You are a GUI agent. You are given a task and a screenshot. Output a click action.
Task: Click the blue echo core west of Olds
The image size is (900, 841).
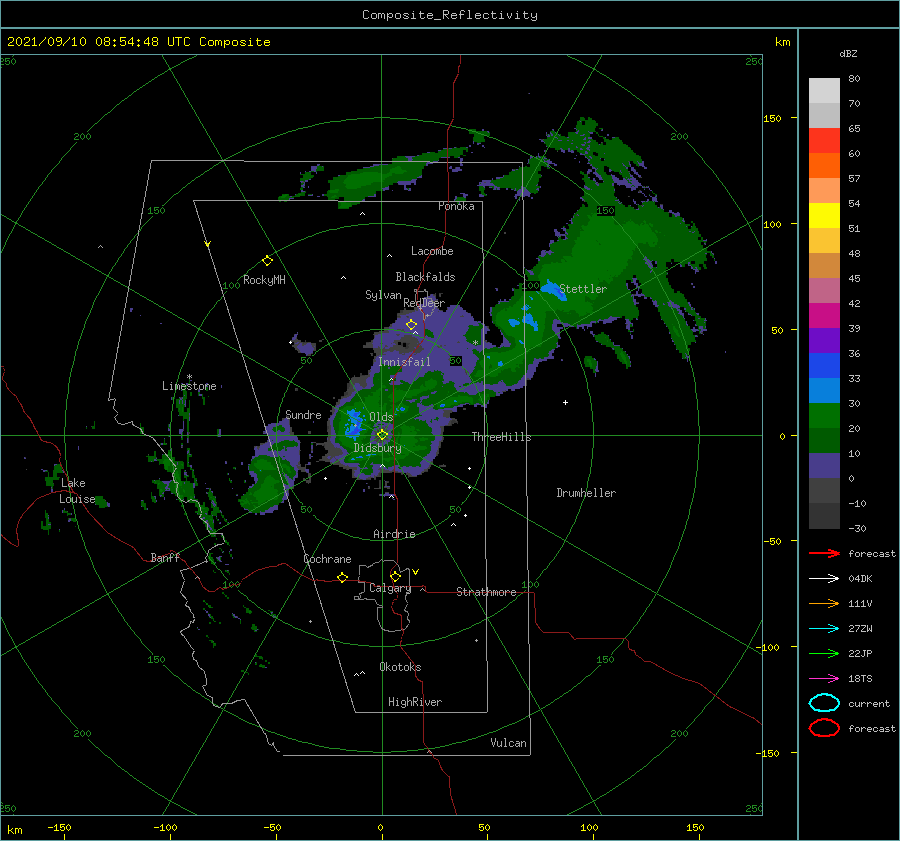point(353,423)
